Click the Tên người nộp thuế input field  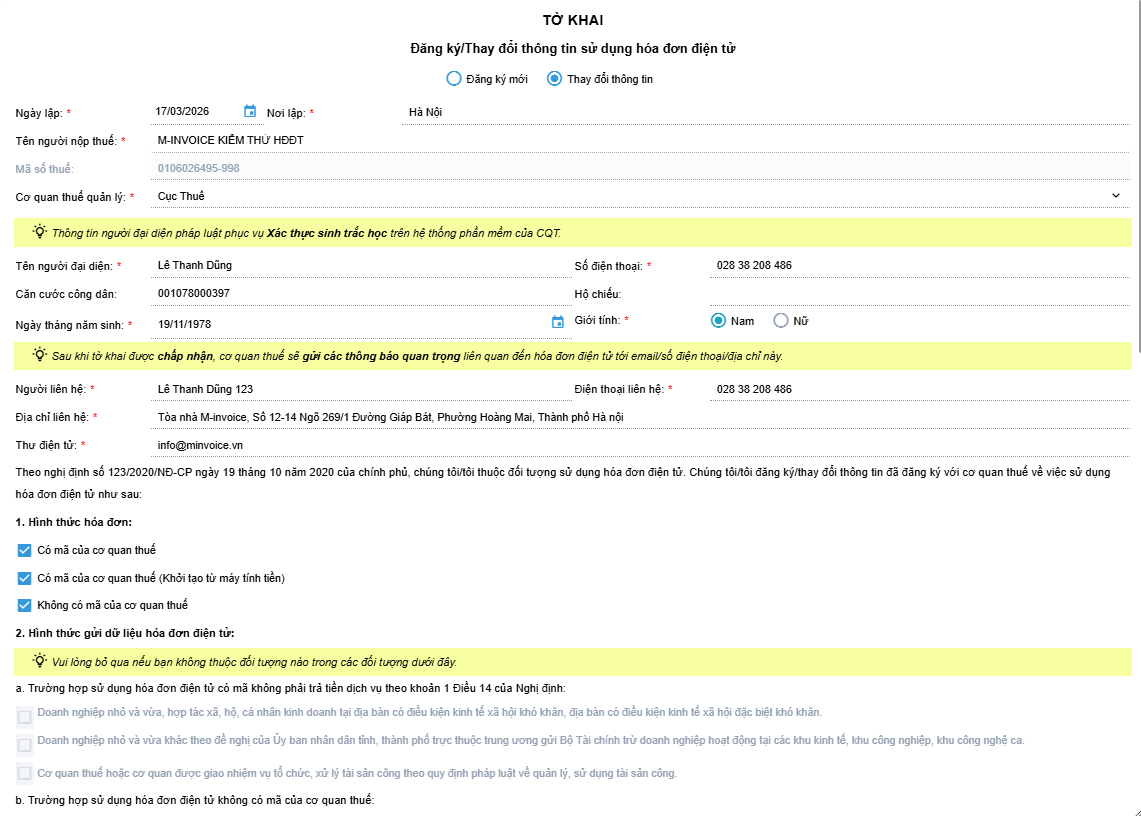click(640, 140)
